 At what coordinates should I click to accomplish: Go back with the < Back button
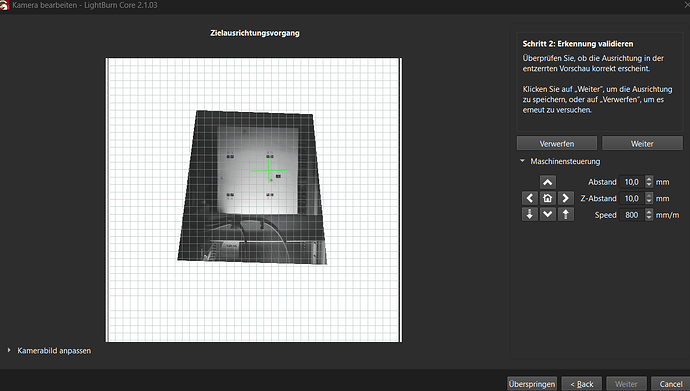(582, 384)
